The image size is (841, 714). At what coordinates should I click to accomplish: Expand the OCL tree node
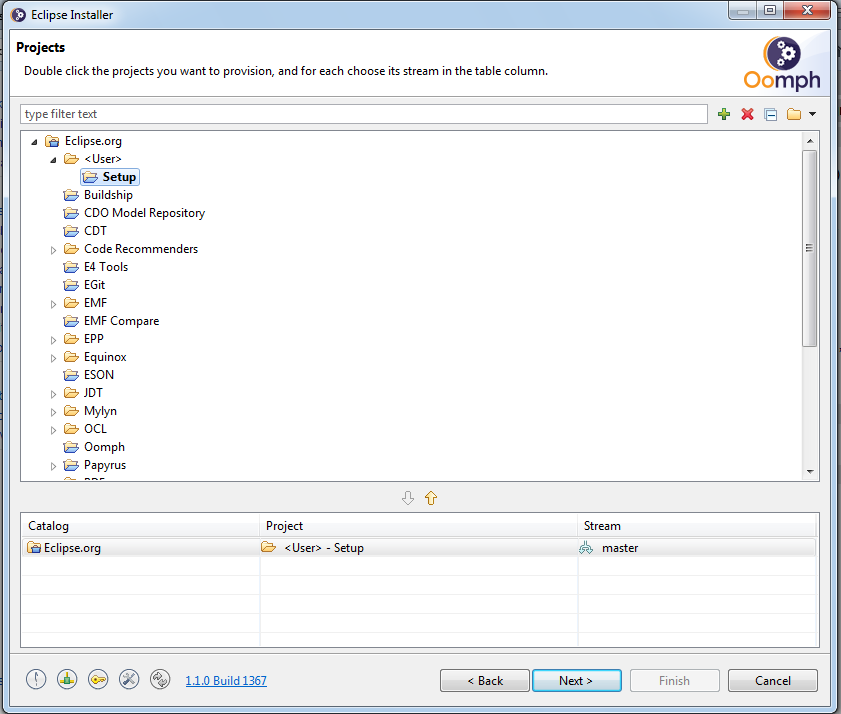pyautogui.click(x=53, y=430)
